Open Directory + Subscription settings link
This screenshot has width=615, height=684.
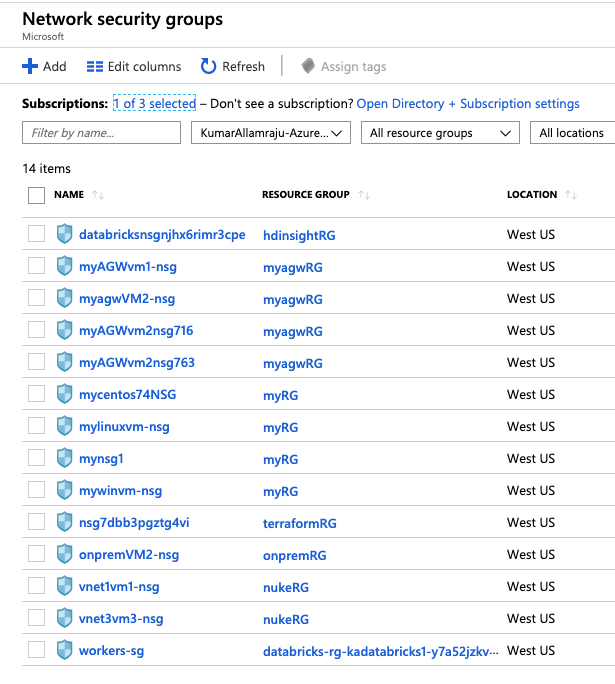tap(468, 103)
